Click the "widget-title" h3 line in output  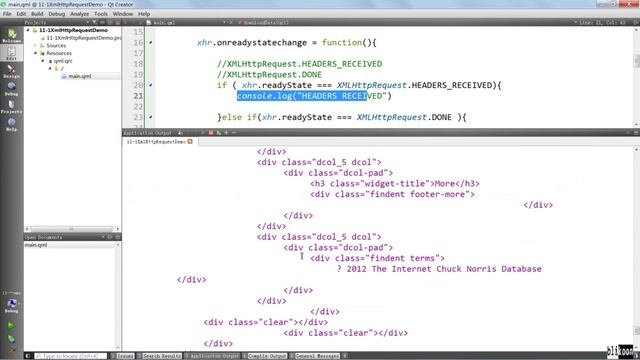click(x=394, y=184)
